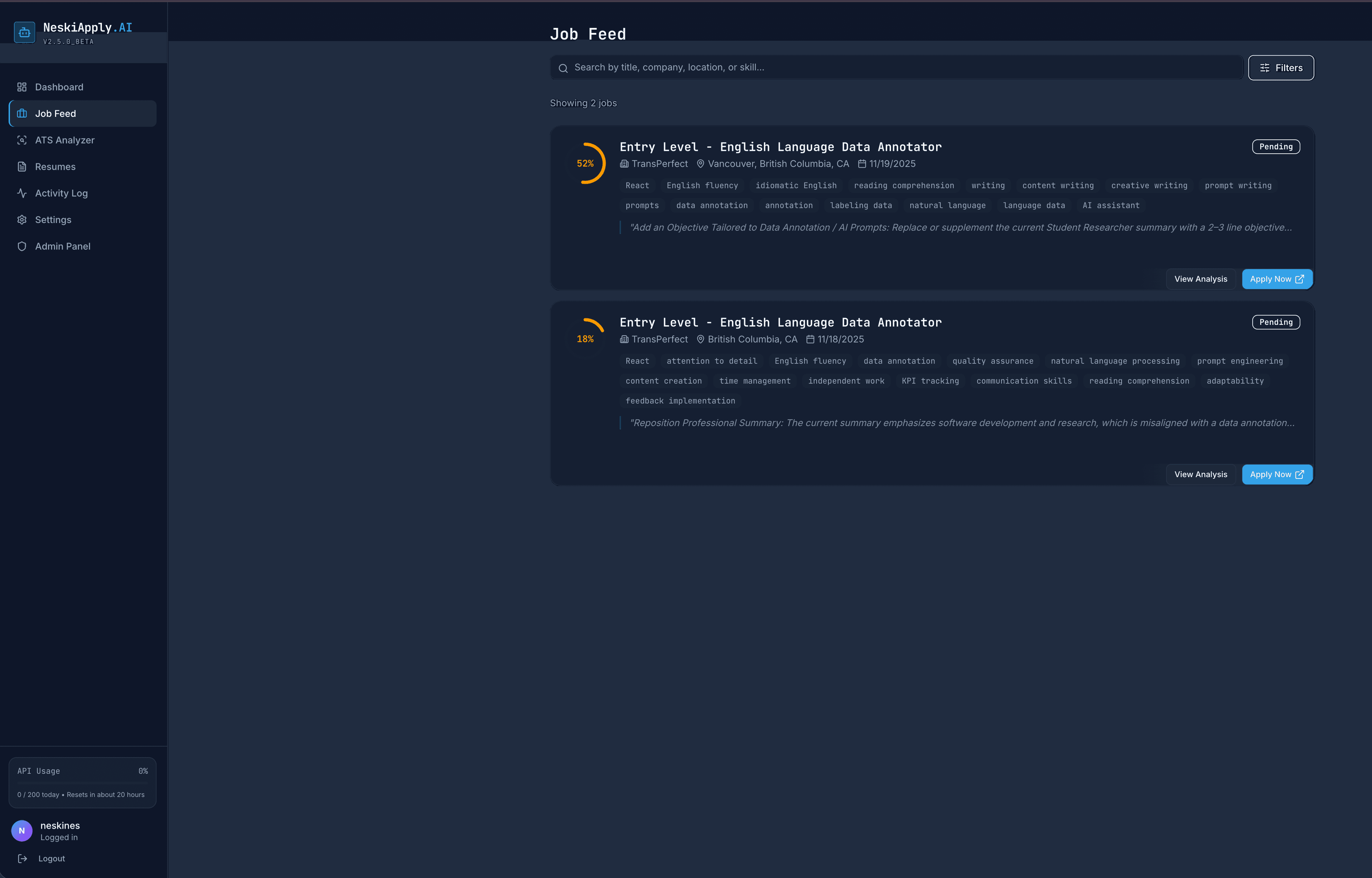1372x878 pixels.
Task: Select the Dashboard grid icon
Action: pyautogui.click(x=22, y=87)
